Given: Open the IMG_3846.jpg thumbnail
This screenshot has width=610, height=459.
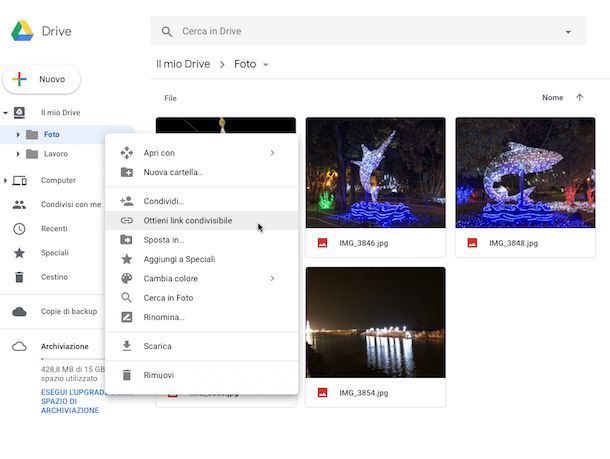Looking at the screenshot, I should [x=375, y=173].
